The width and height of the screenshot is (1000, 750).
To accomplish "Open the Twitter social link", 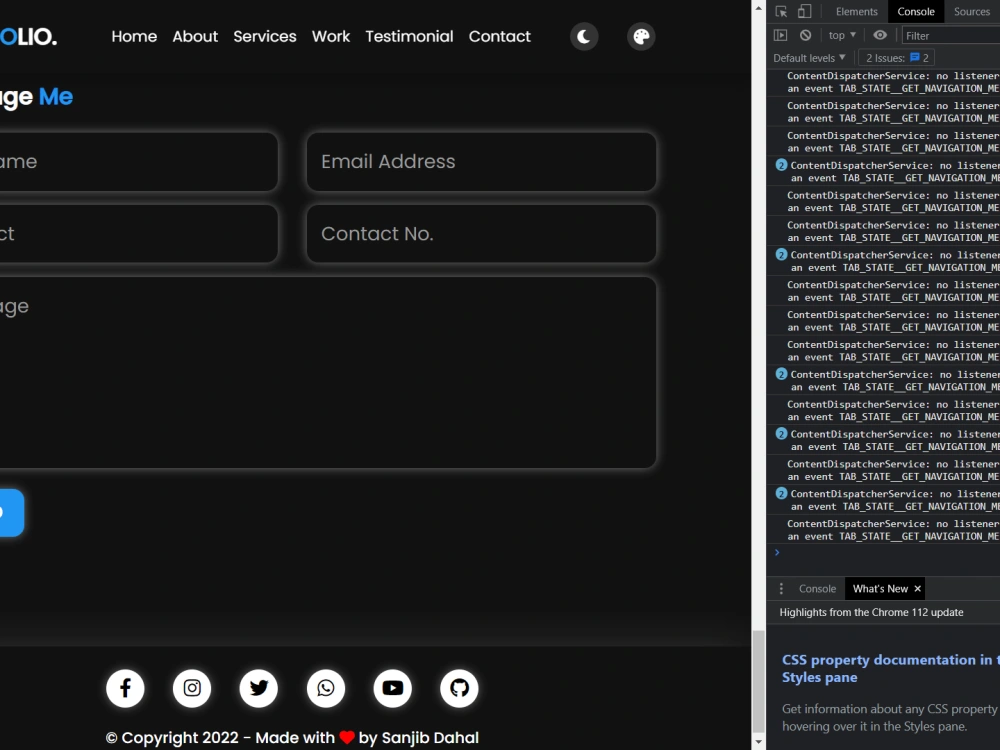I will tap(259, 688).
